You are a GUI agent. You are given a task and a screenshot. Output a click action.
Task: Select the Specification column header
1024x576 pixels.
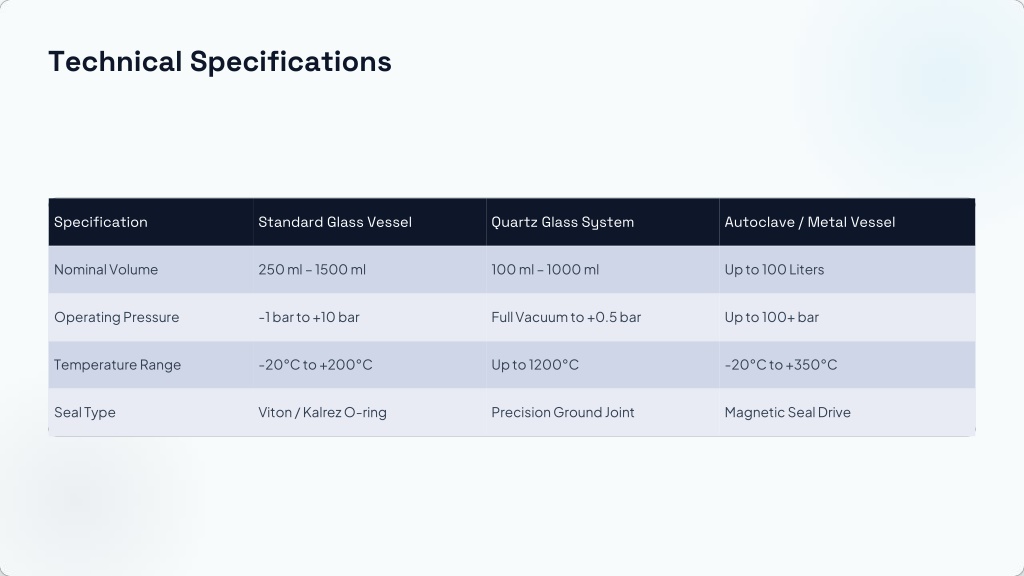(151, 222)
